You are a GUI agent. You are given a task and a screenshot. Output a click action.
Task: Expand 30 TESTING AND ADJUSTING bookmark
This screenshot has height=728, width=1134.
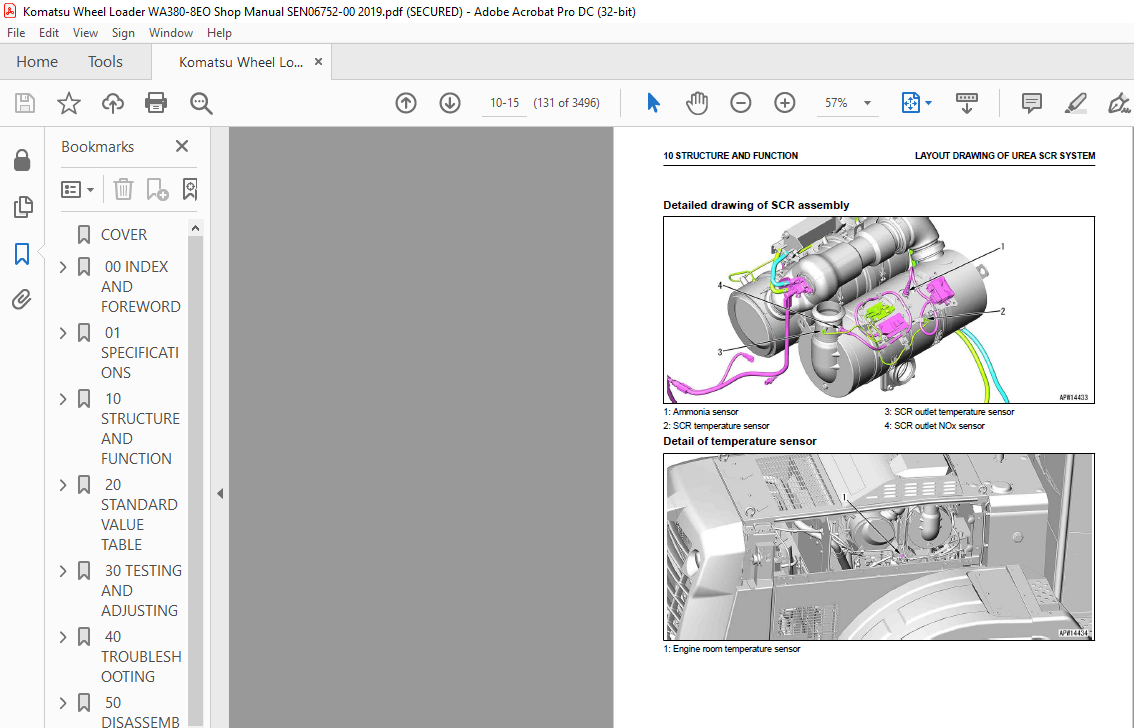[x=63, y=571]
